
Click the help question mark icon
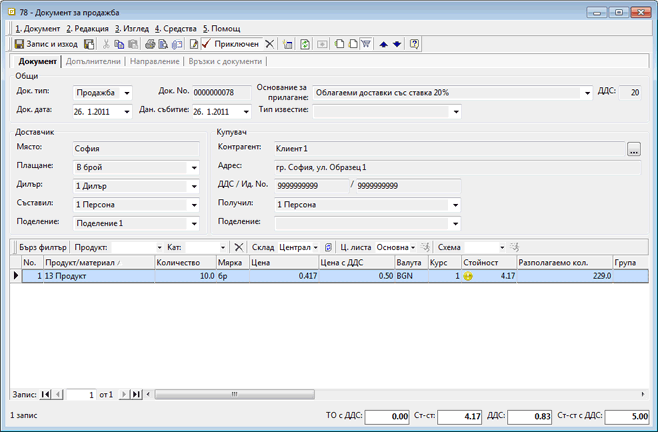click(x=415, y=45)
